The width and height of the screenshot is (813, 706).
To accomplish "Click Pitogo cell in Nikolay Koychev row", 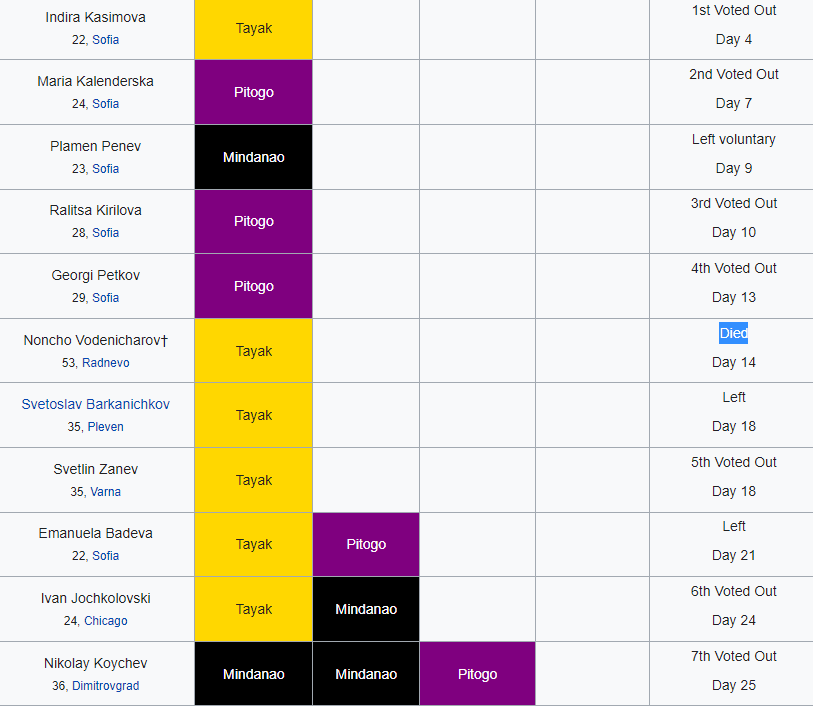I will pyautogui.click(x=478, y=674).
